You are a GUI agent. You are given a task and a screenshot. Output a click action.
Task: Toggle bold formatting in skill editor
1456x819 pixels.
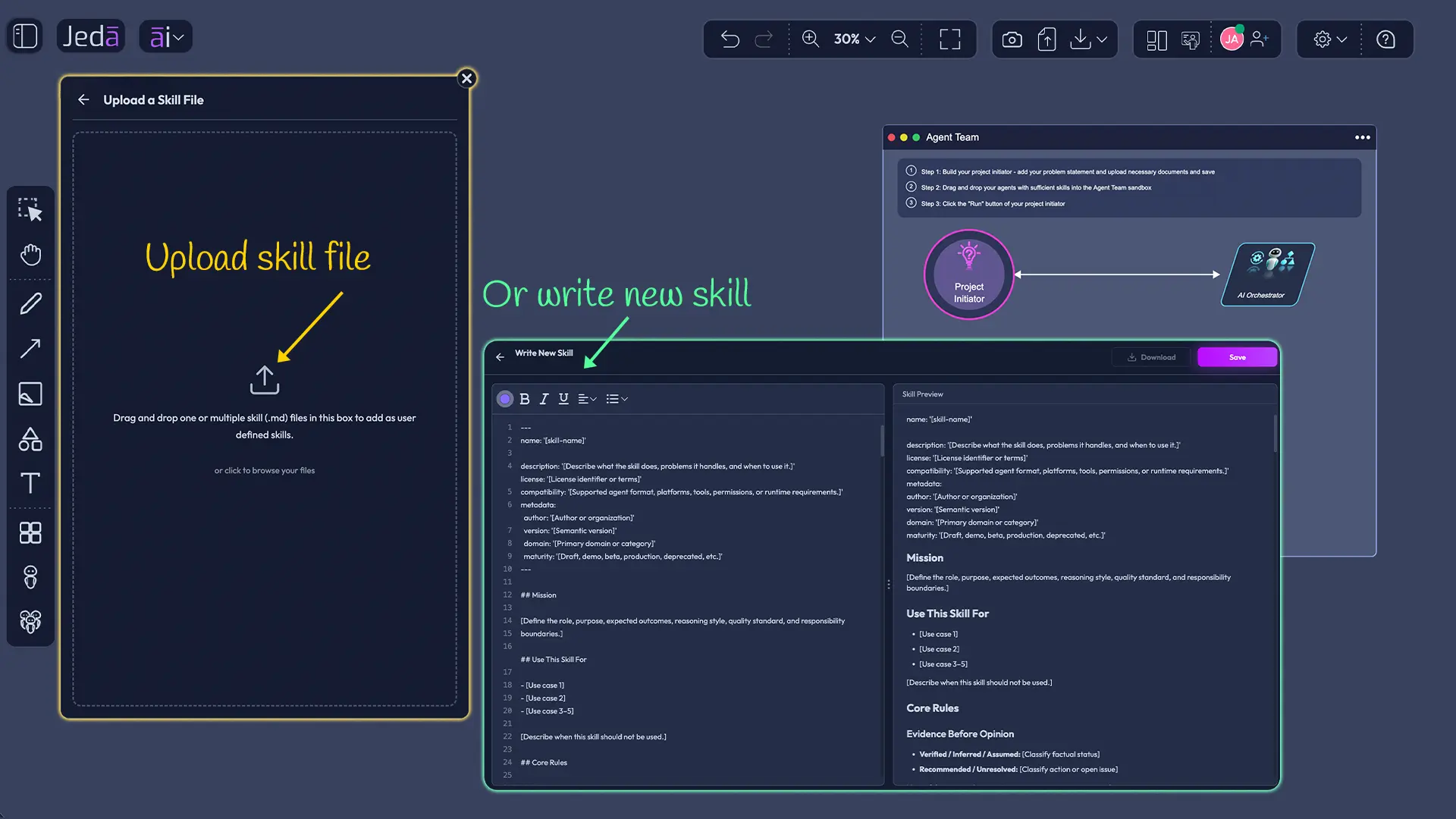pos(525,399)
